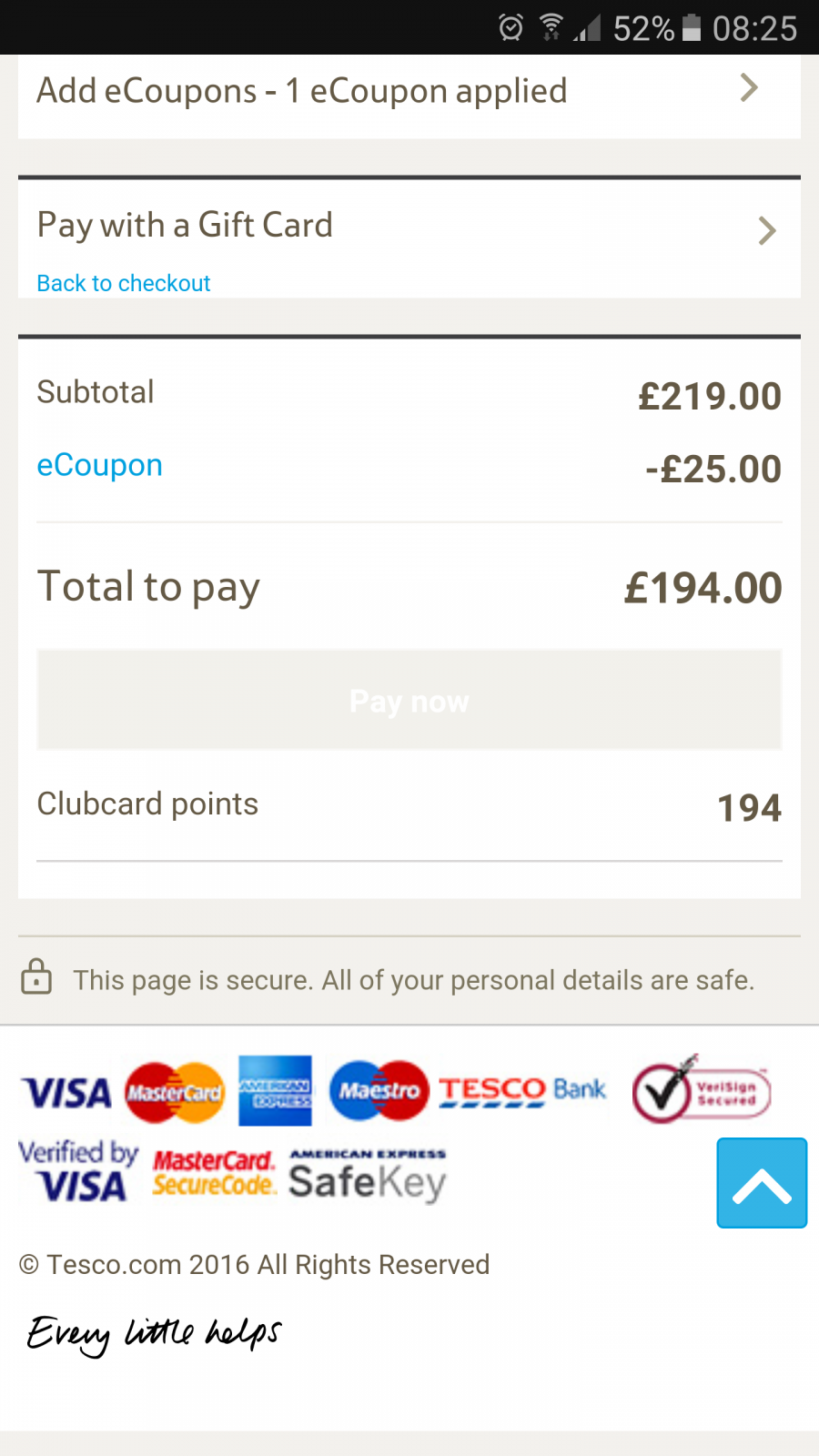Open Pay with a Gift Card section

(185, 225)
